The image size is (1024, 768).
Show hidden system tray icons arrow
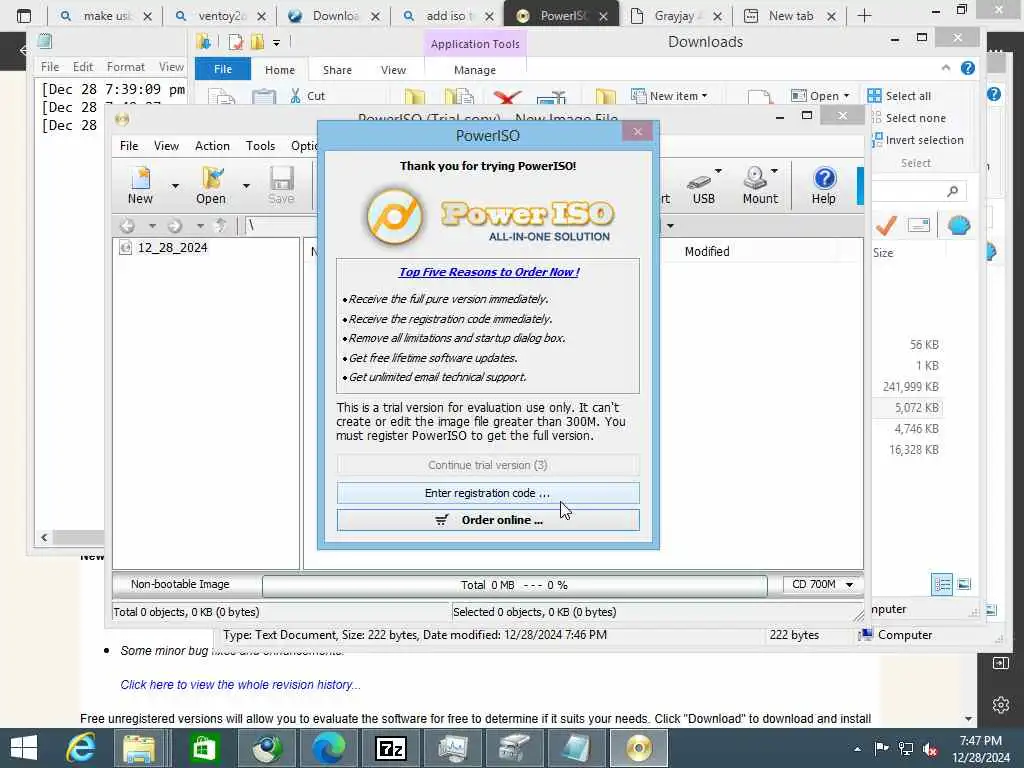[x=857, y=749]
